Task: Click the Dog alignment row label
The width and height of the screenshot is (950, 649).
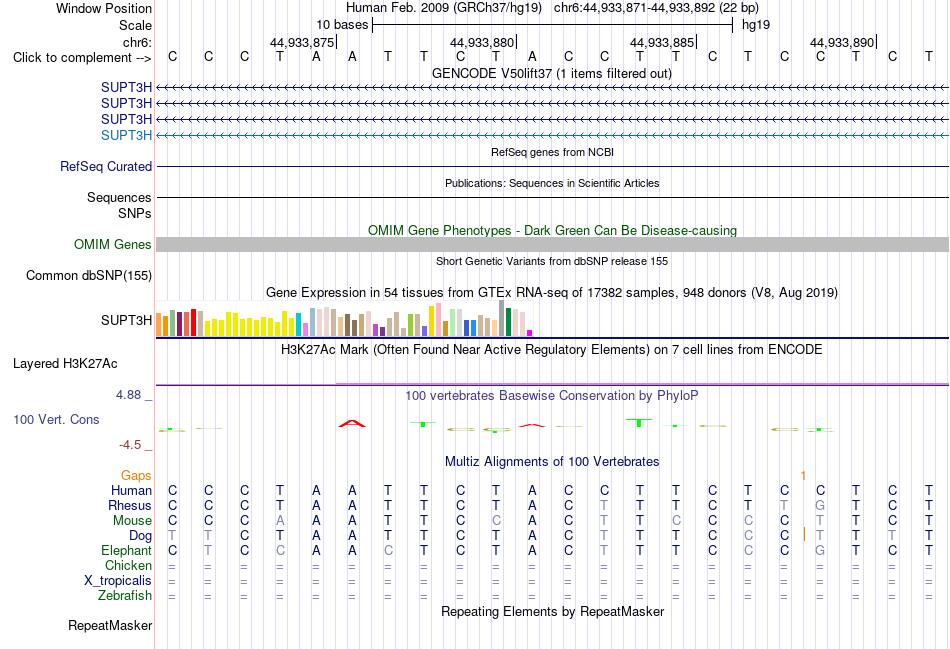Action: coord(141,536)
